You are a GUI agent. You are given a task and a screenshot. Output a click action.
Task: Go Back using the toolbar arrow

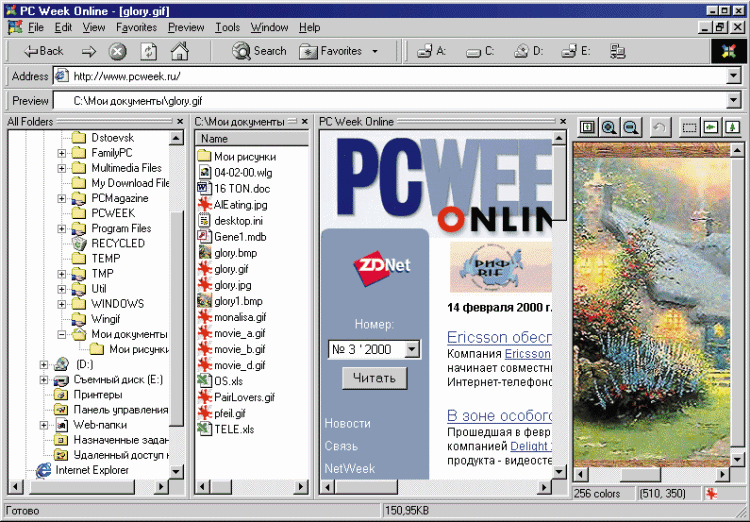pos(43,51)
